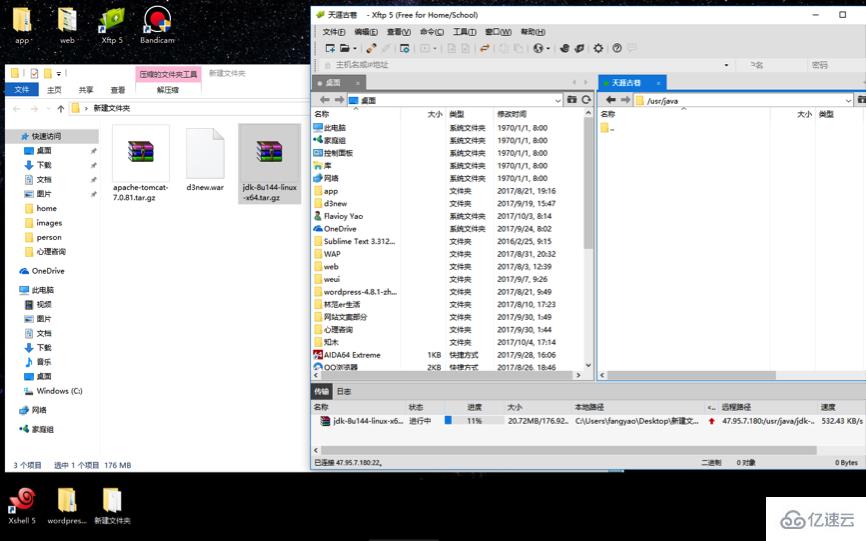The width and height of the screenshot is (866, 541).
Task: Open the 解压缩 tab in Explorer ribbon
Action: (x=167, y=90)
